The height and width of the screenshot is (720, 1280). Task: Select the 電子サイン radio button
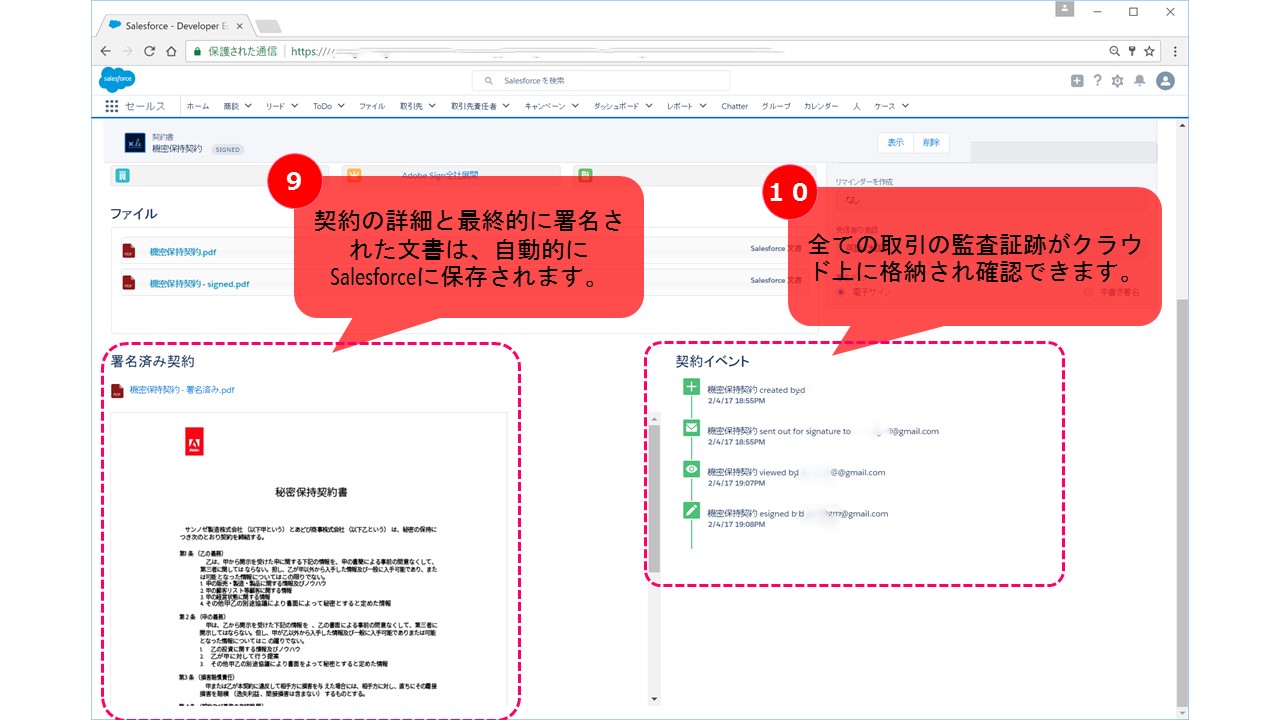click(841, 292)
